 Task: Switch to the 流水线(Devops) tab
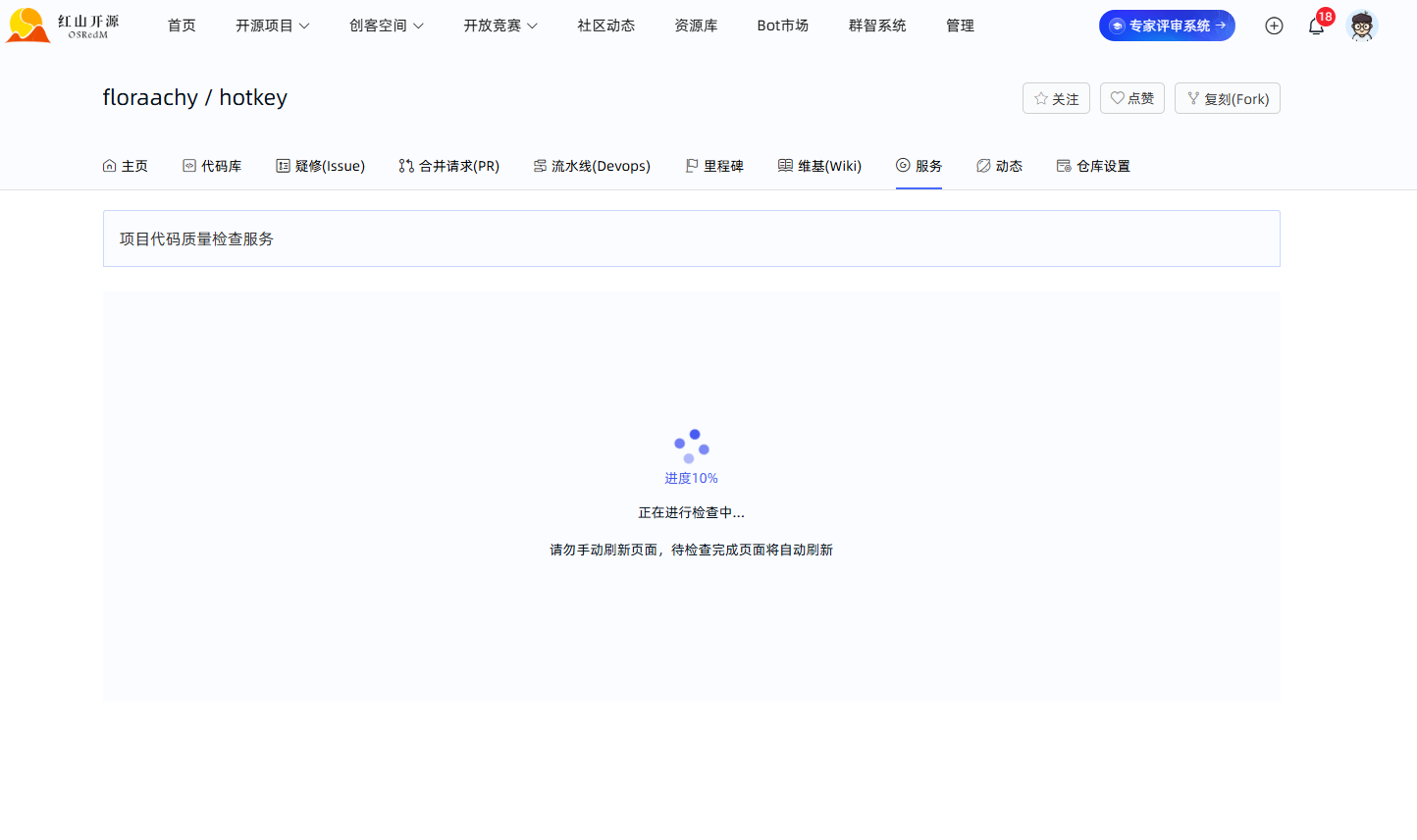click(592, 166)
